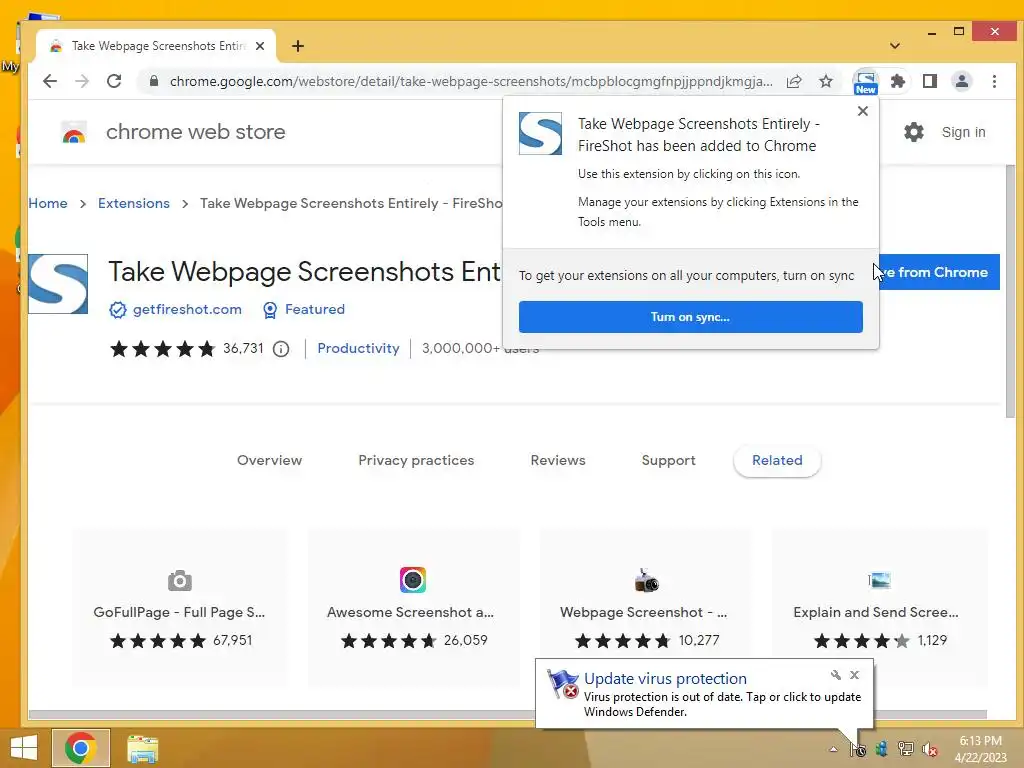Open the Explain and Send Screenshots card
This screenshot has width=1024, height=768.
[879, 607]
